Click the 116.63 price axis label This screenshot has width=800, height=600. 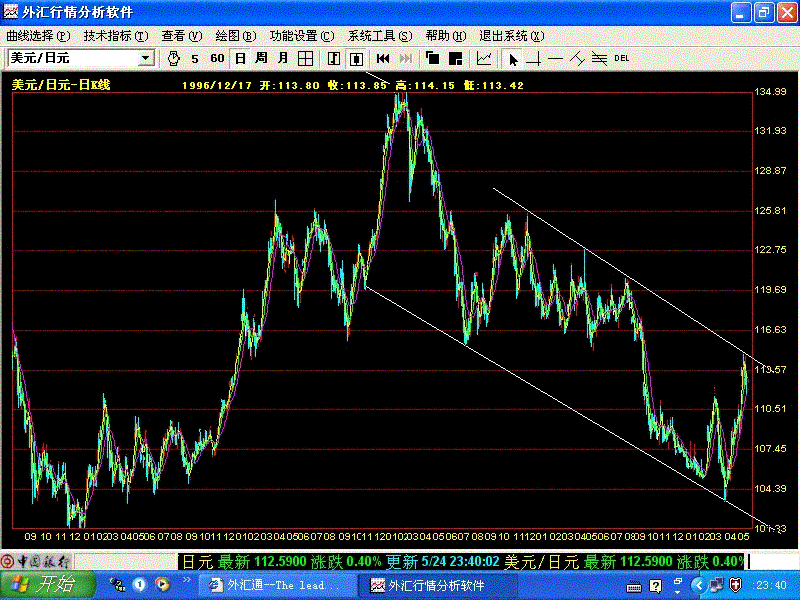pos(770,330)
